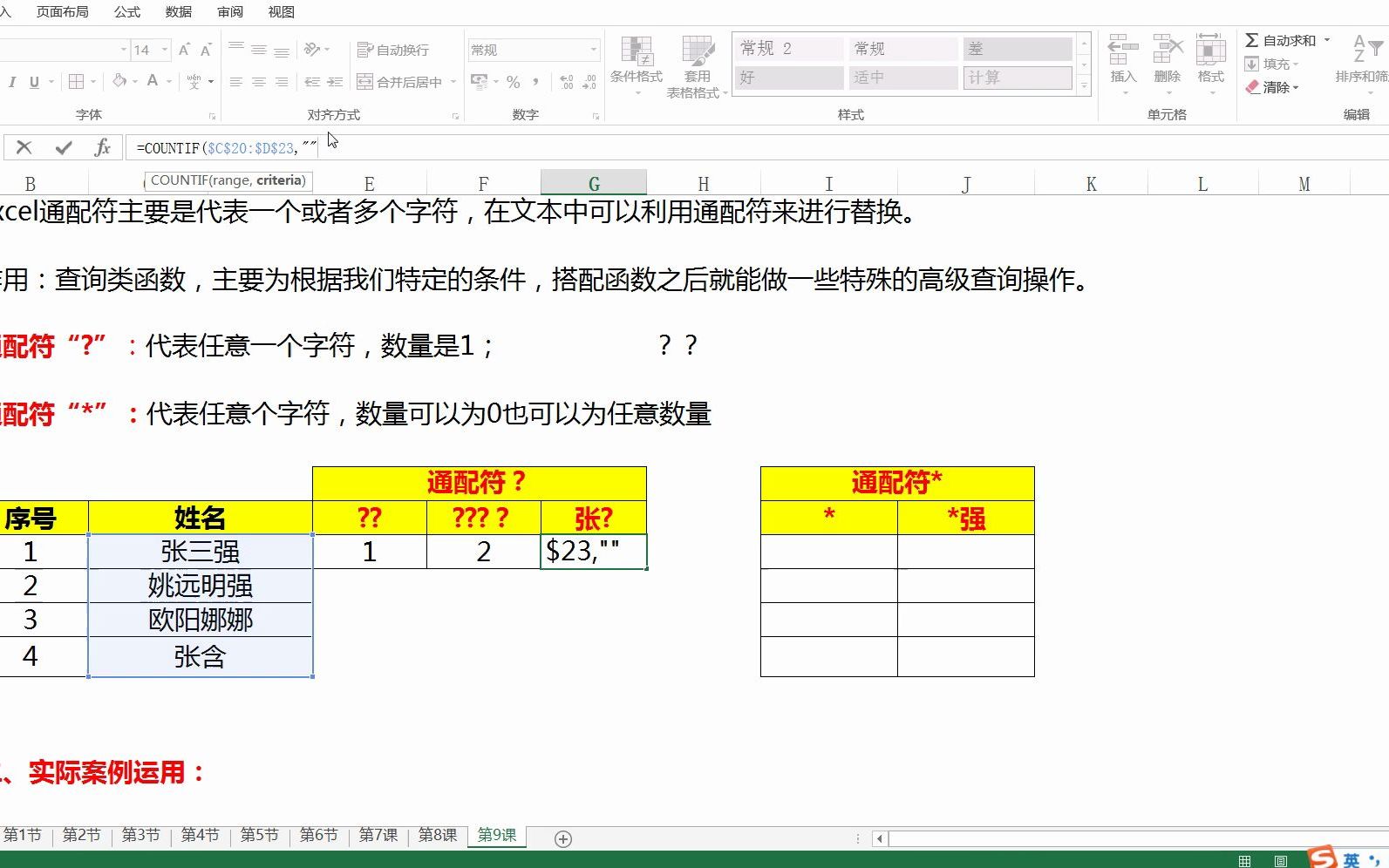The image size is (1389, 868).
Task: Switch to Normal view in status bar
Action: 1244,861
